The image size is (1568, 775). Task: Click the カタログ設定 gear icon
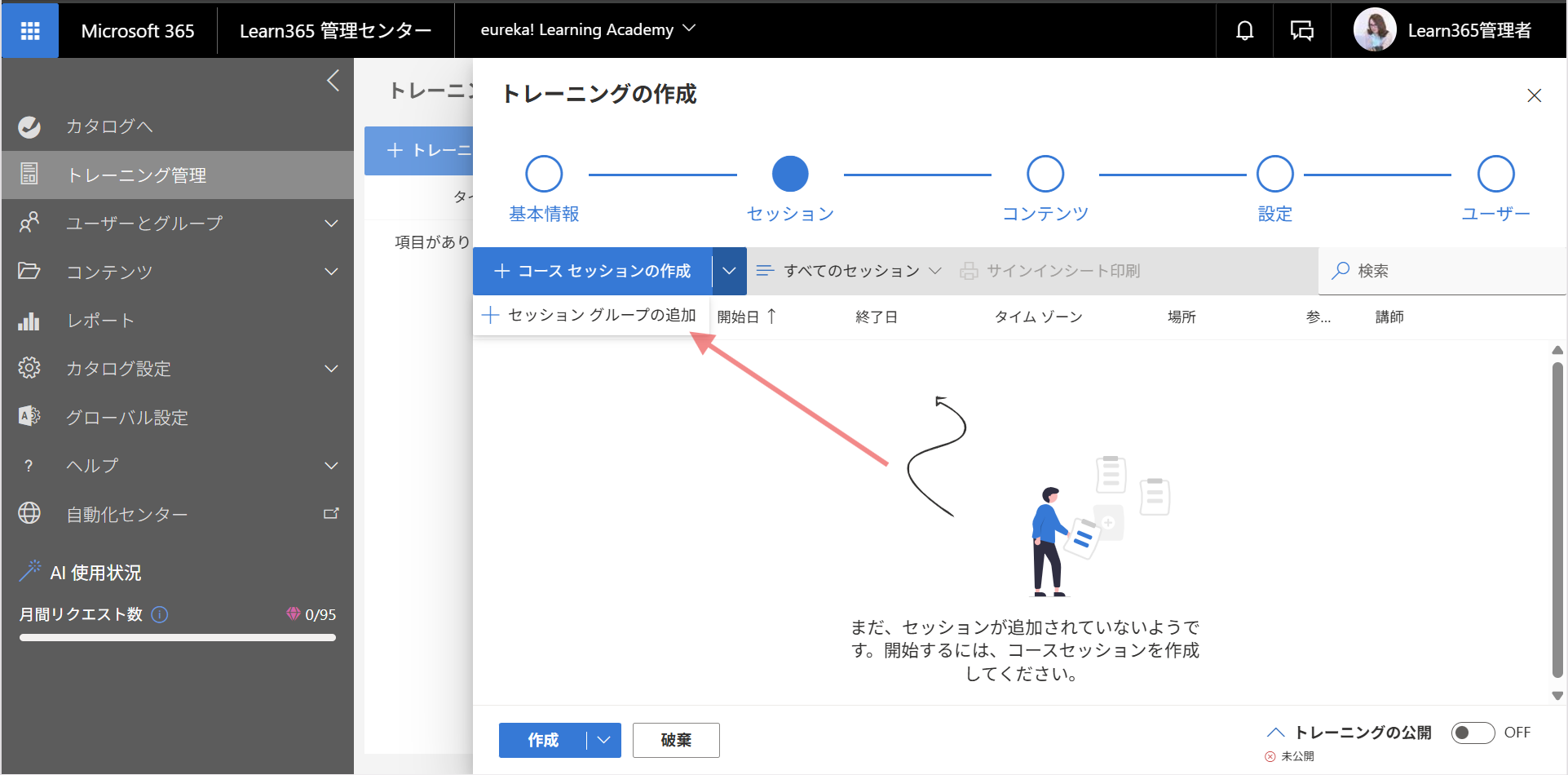point(29,368)
